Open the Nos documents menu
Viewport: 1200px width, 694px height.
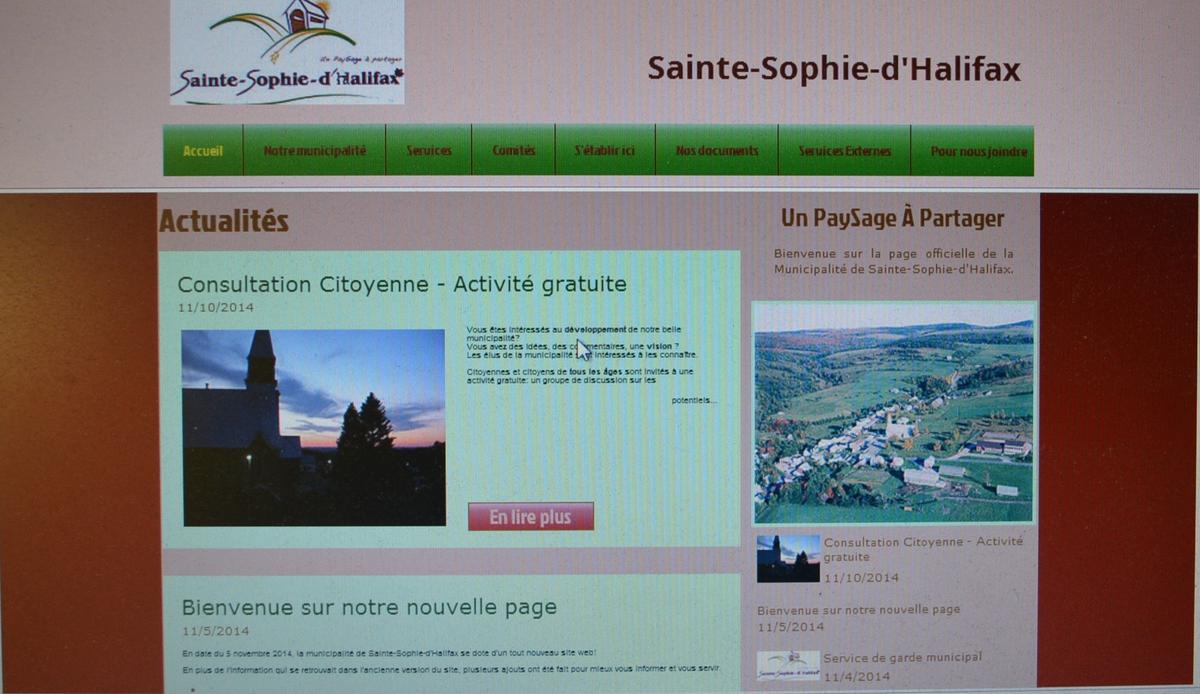[716, 151]
